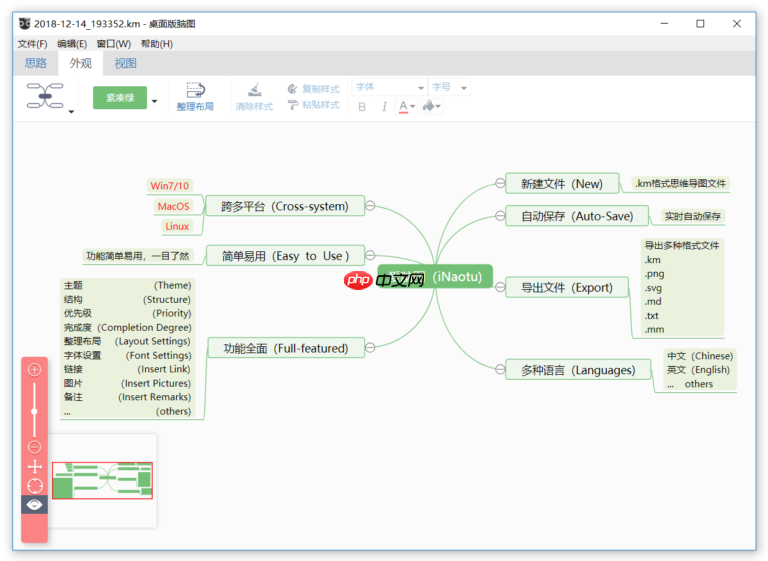Click the 粘贴样式 paste style icon
This screenshot has width=768, height=561.
point(293,105)
